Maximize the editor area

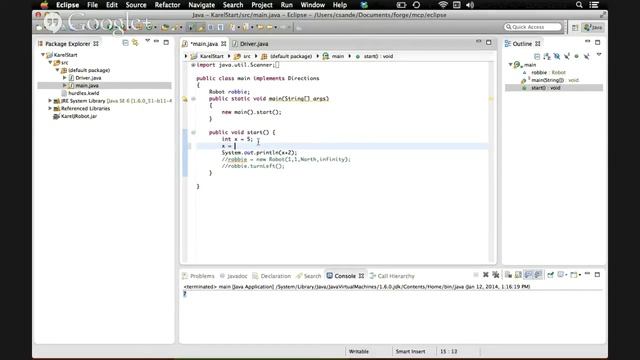tap(489, 42)
